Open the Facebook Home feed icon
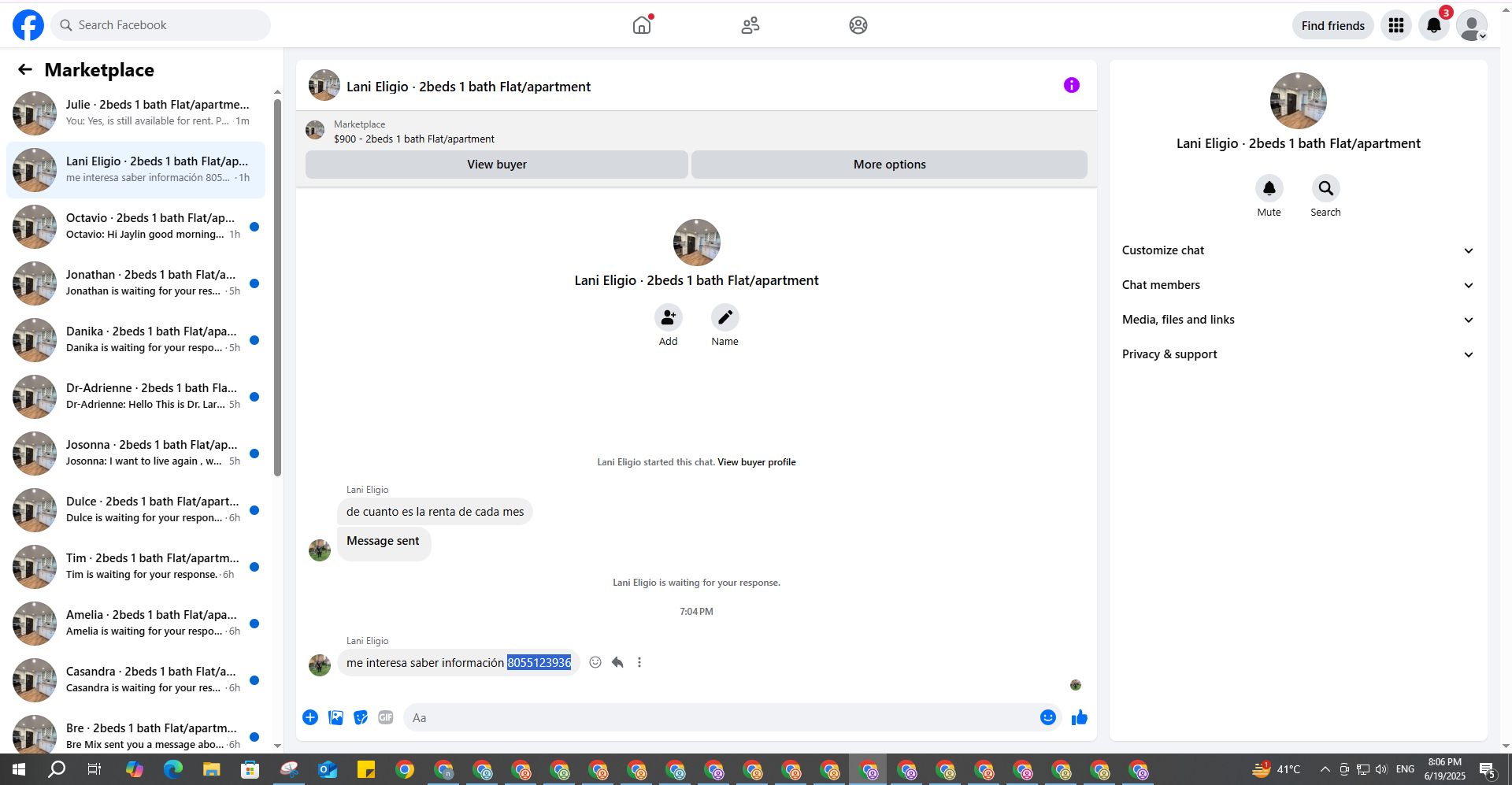1512x785 pixels. pos(642,25)
